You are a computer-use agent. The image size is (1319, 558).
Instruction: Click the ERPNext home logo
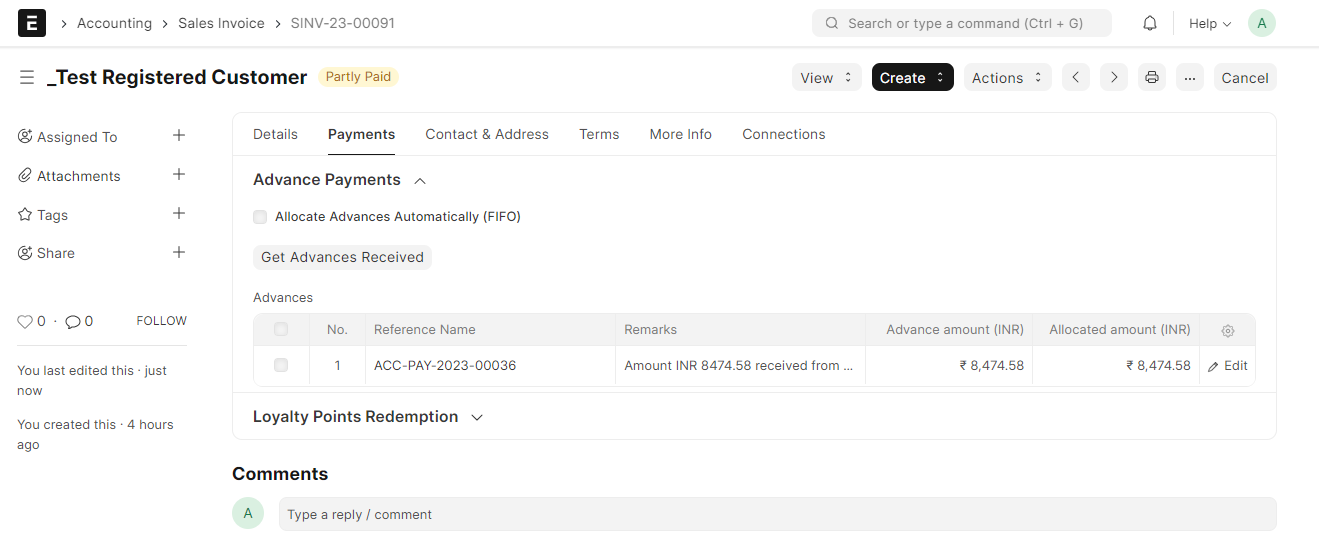pos(32,23)
